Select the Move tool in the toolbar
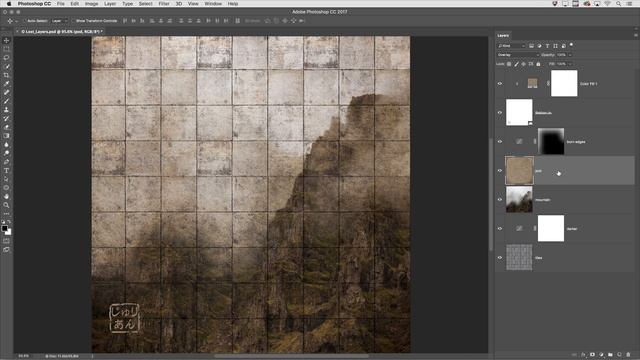The width and height of the screenshot is (640, 360). tap(6, 40)
